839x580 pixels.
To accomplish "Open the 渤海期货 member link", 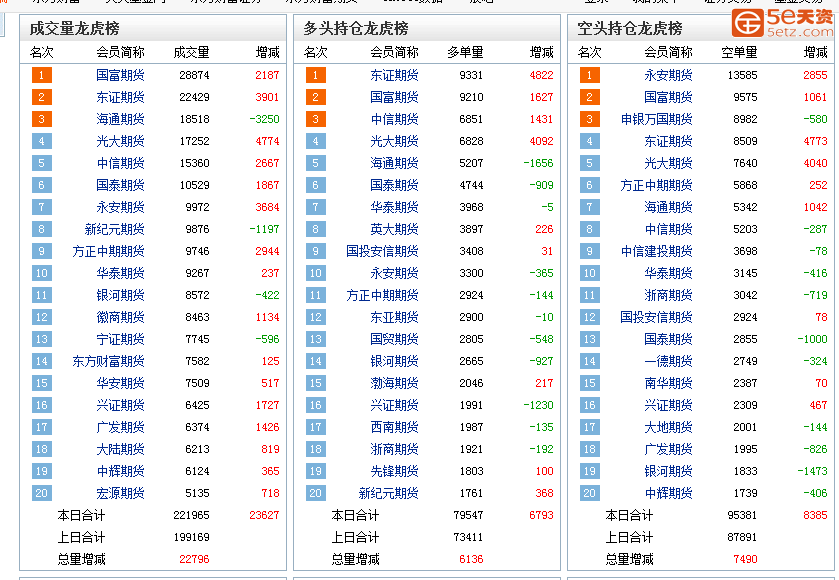I will pos(394,383).
